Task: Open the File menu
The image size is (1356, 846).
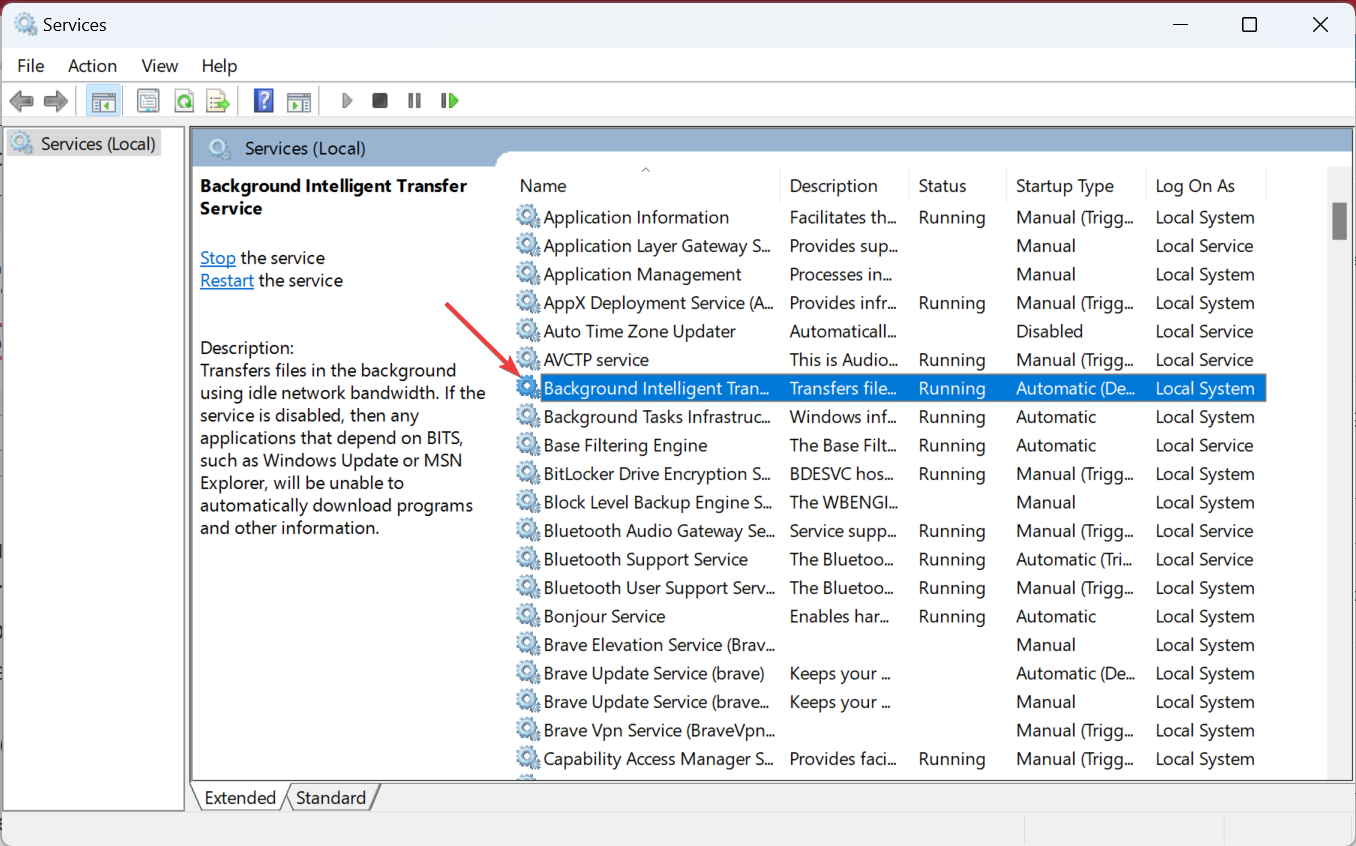Action: [x=31, y=66]
